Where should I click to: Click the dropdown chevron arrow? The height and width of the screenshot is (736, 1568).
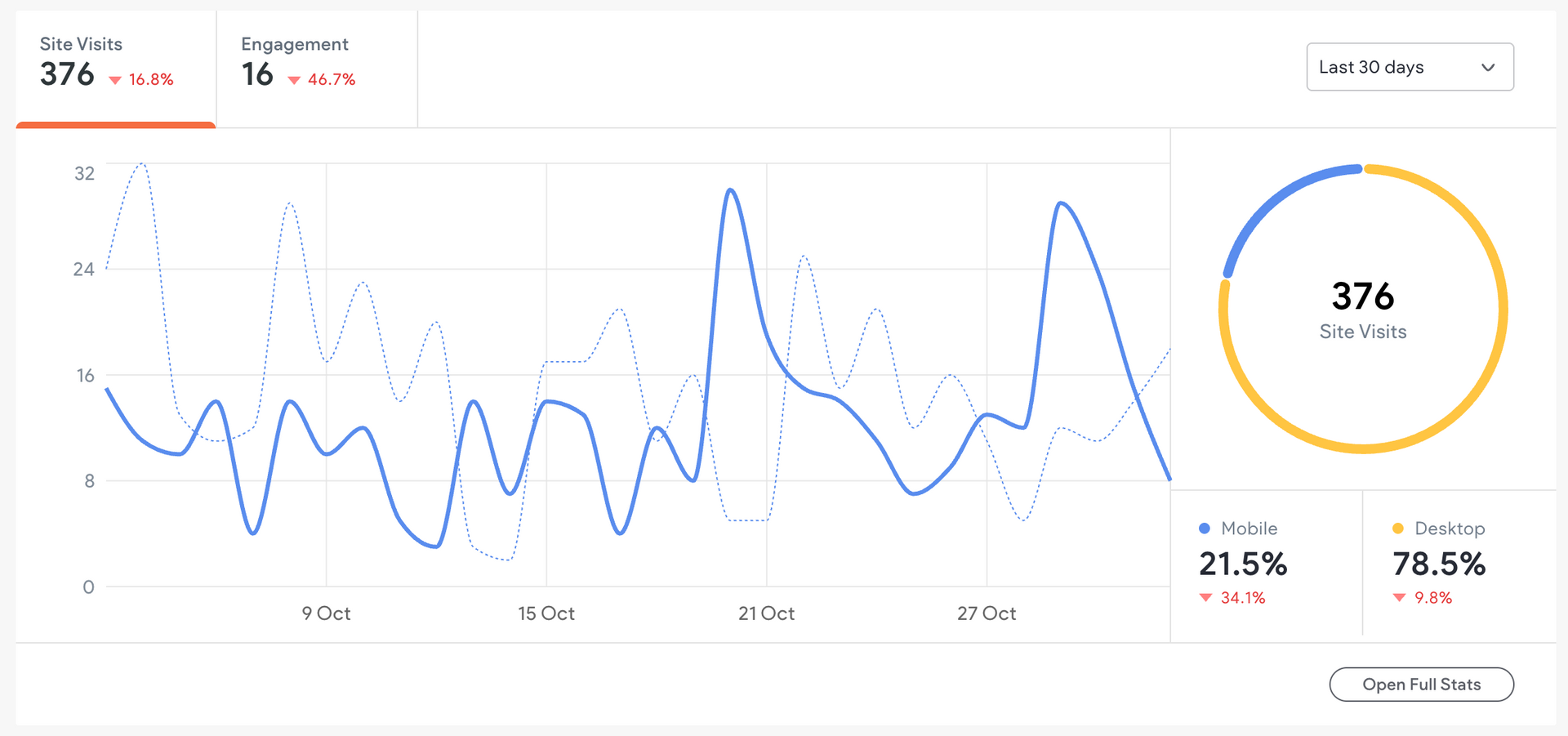click(x=1488, y=67)
